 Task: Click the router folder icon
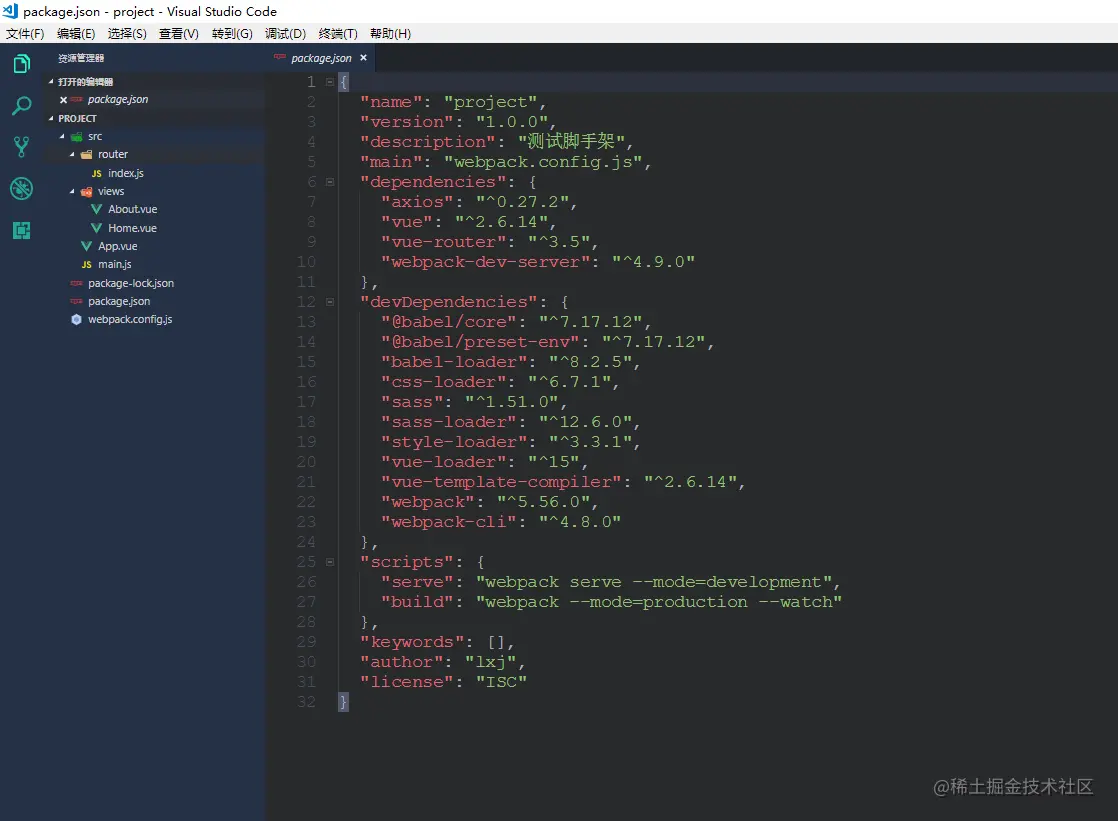click(86, 154)
